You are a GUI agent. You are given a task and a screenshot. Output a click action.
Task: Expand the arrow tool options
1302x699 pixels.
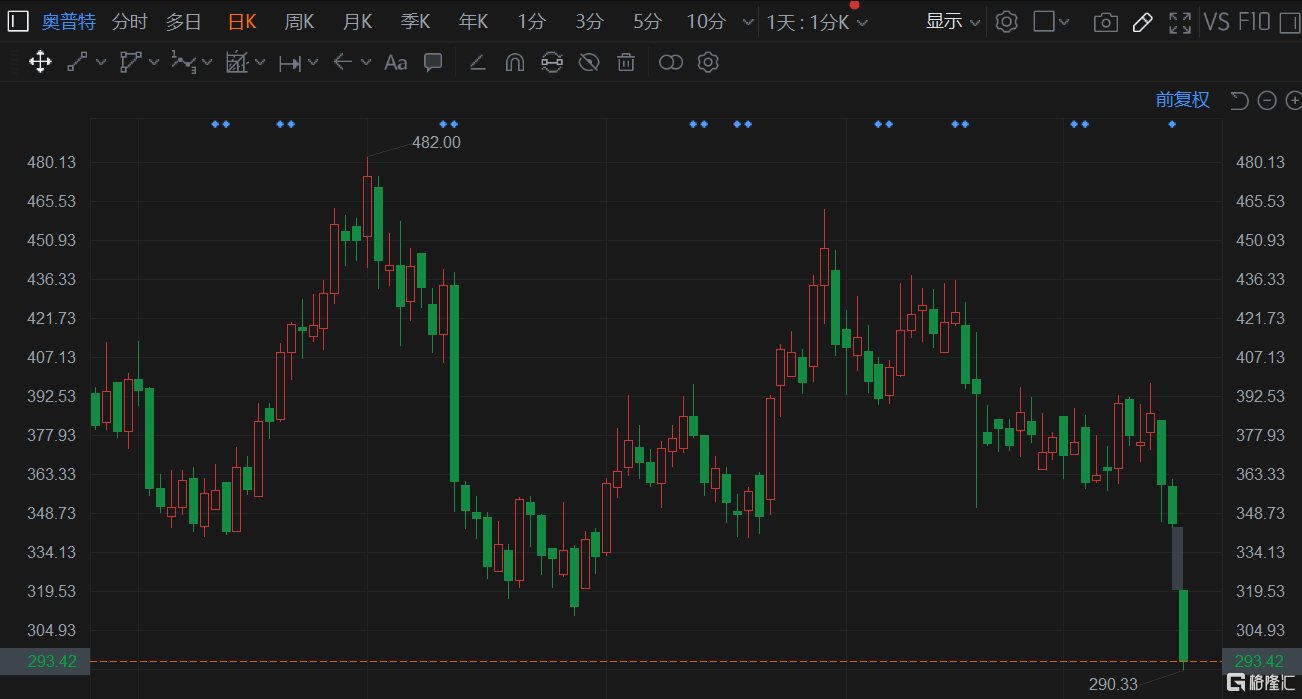click(x=366, y=63)
